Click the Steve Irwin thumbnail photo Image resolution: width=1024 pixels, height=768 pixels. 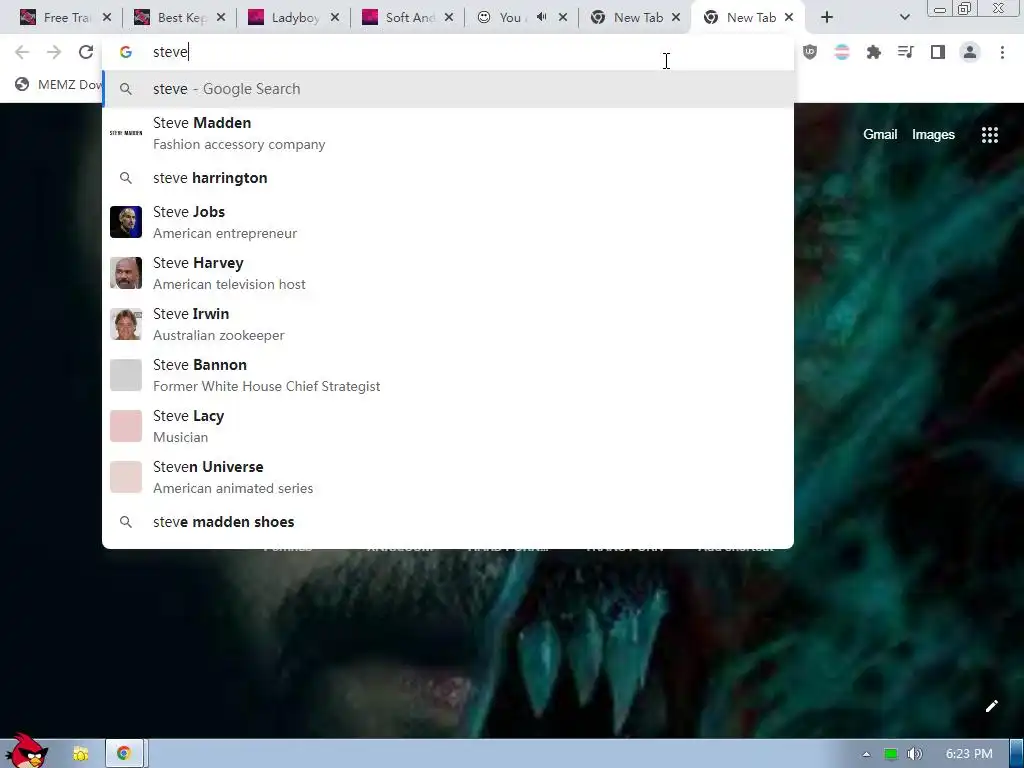point(126,324)
